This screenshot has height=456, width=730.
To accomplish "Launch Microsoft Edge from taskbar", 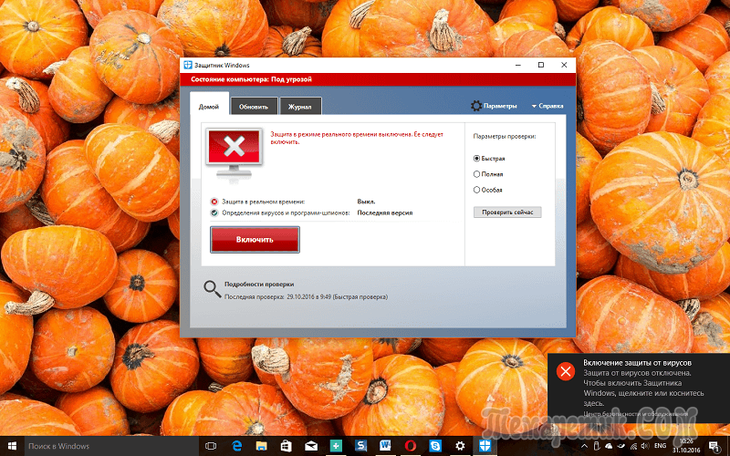I will 237,446.
